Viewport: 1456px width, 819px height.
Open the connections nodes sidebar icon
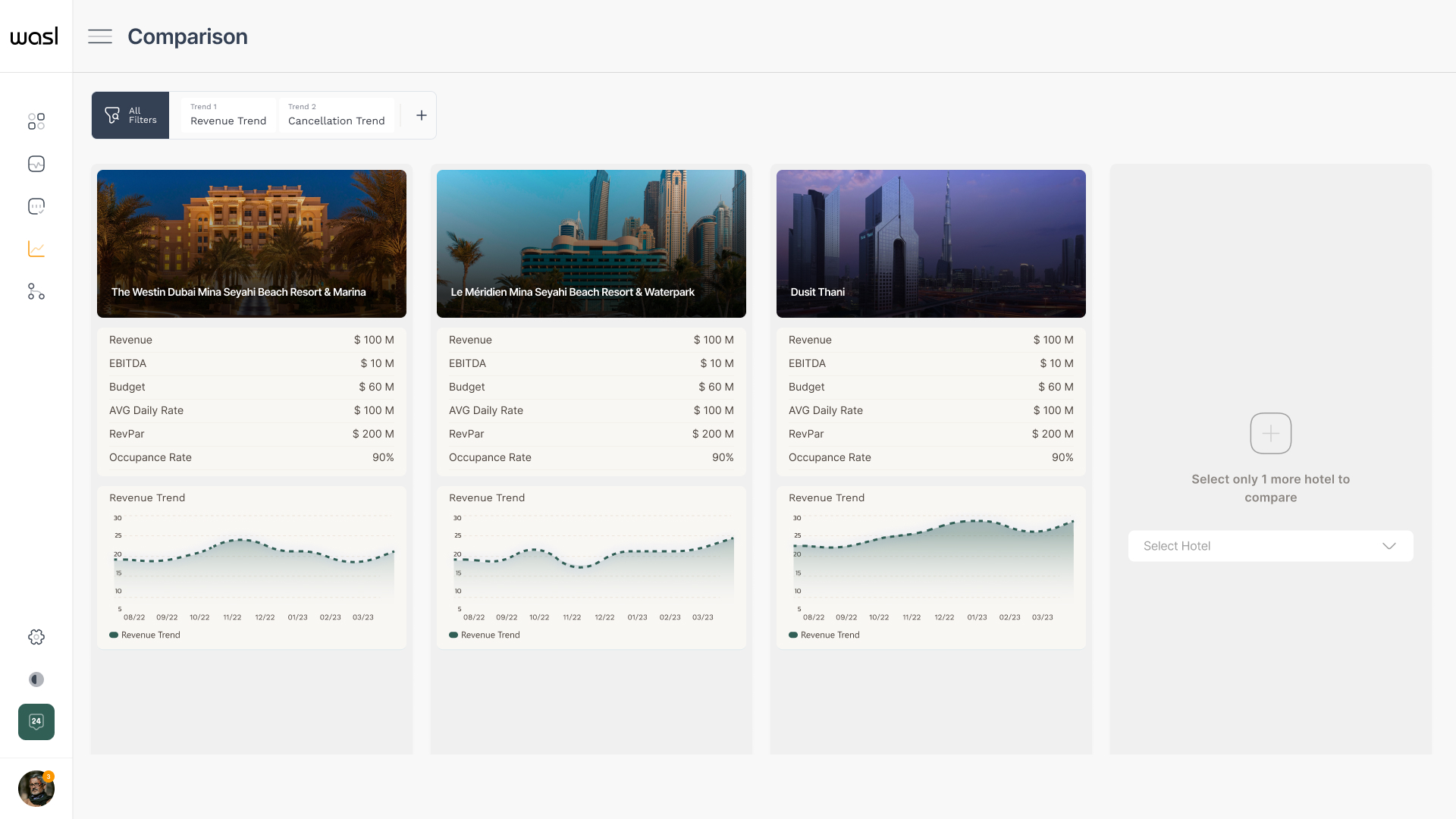tap(36, 291)
